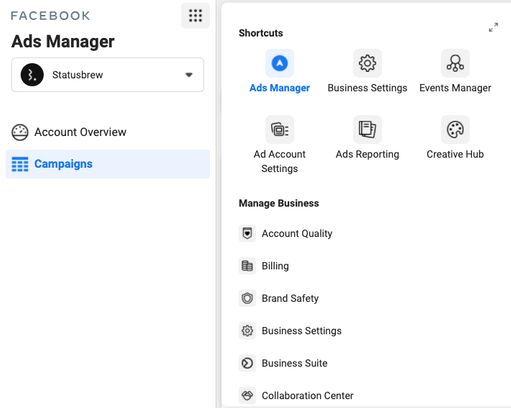Viewport: 511px width, 408px height.
Task: Open the nine-dot all tools grid menu
Action: pyautogui.click(x=195, y=16)
